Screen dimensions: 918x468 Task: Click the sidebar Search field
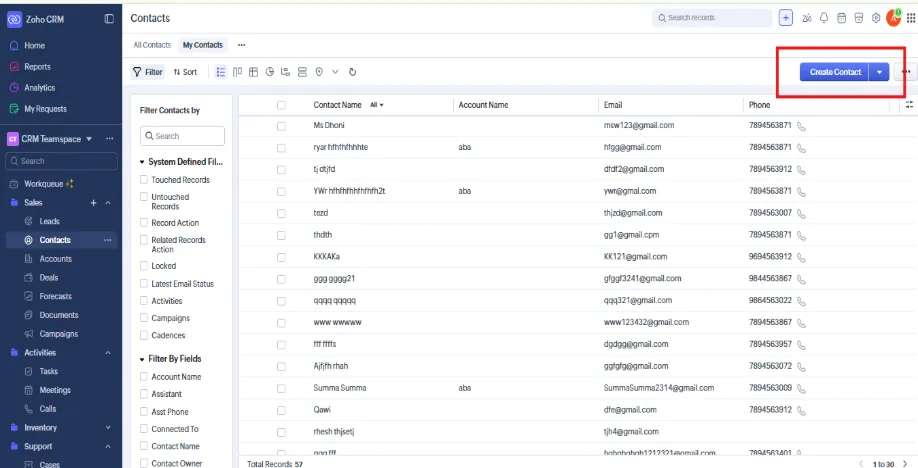[61, 161]
